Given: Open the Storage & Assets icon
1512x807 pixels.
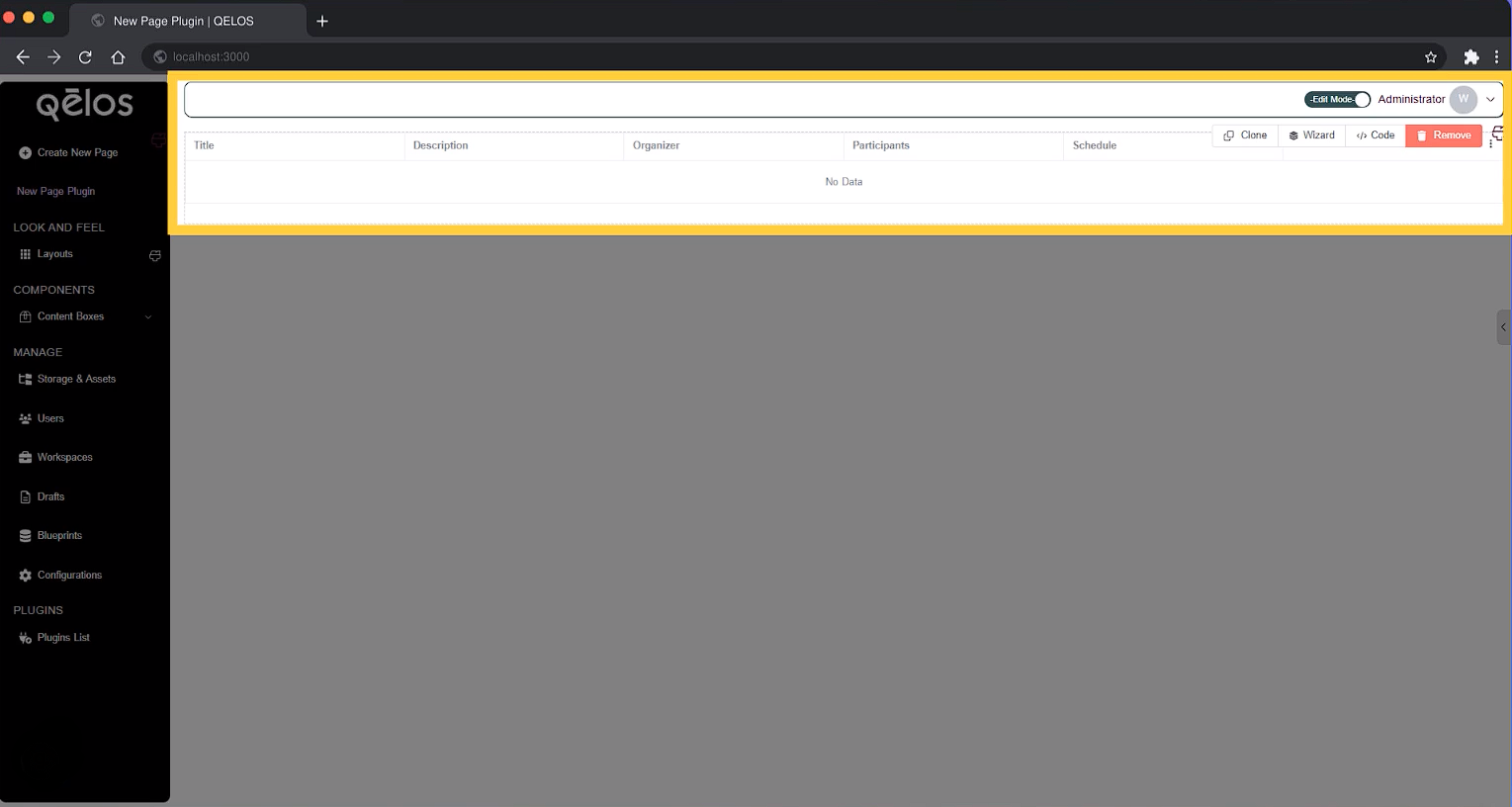Looking at the screenshot, I should (26, 379).
